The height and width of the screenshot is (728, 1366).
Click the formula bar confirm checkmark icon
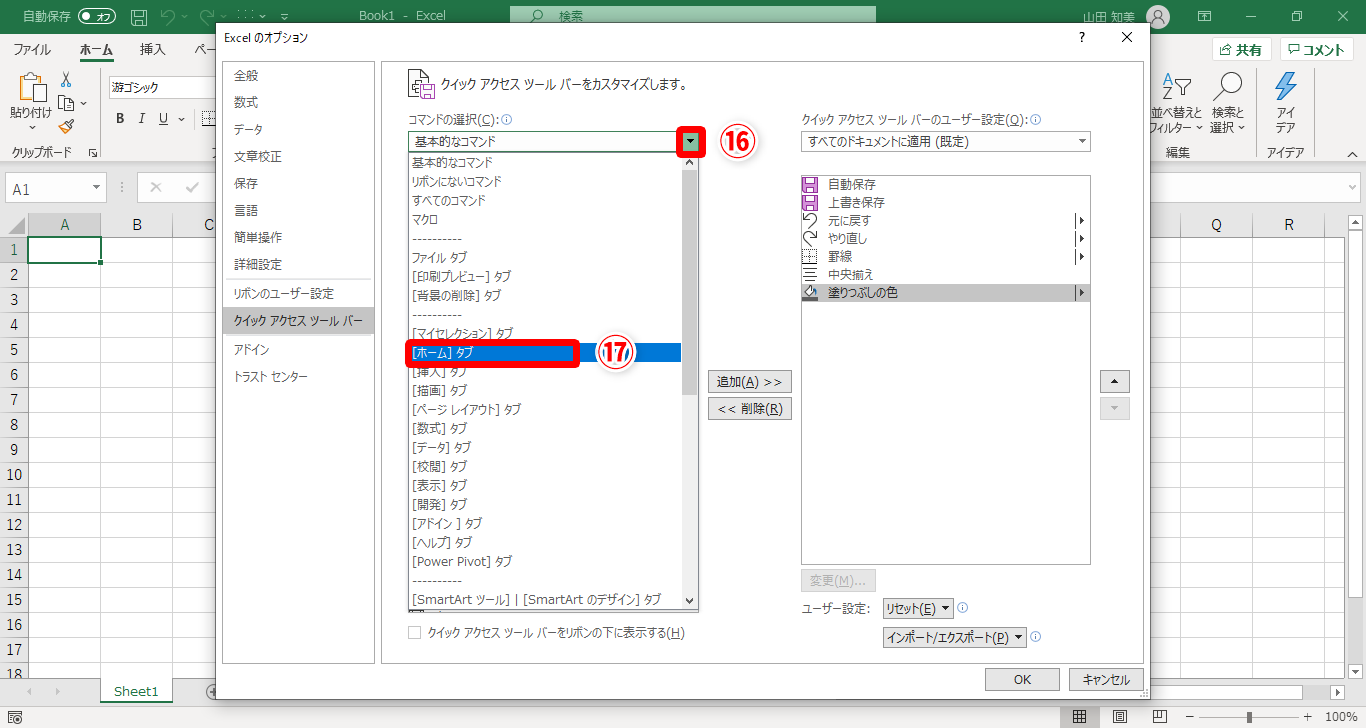click(192, 187)
